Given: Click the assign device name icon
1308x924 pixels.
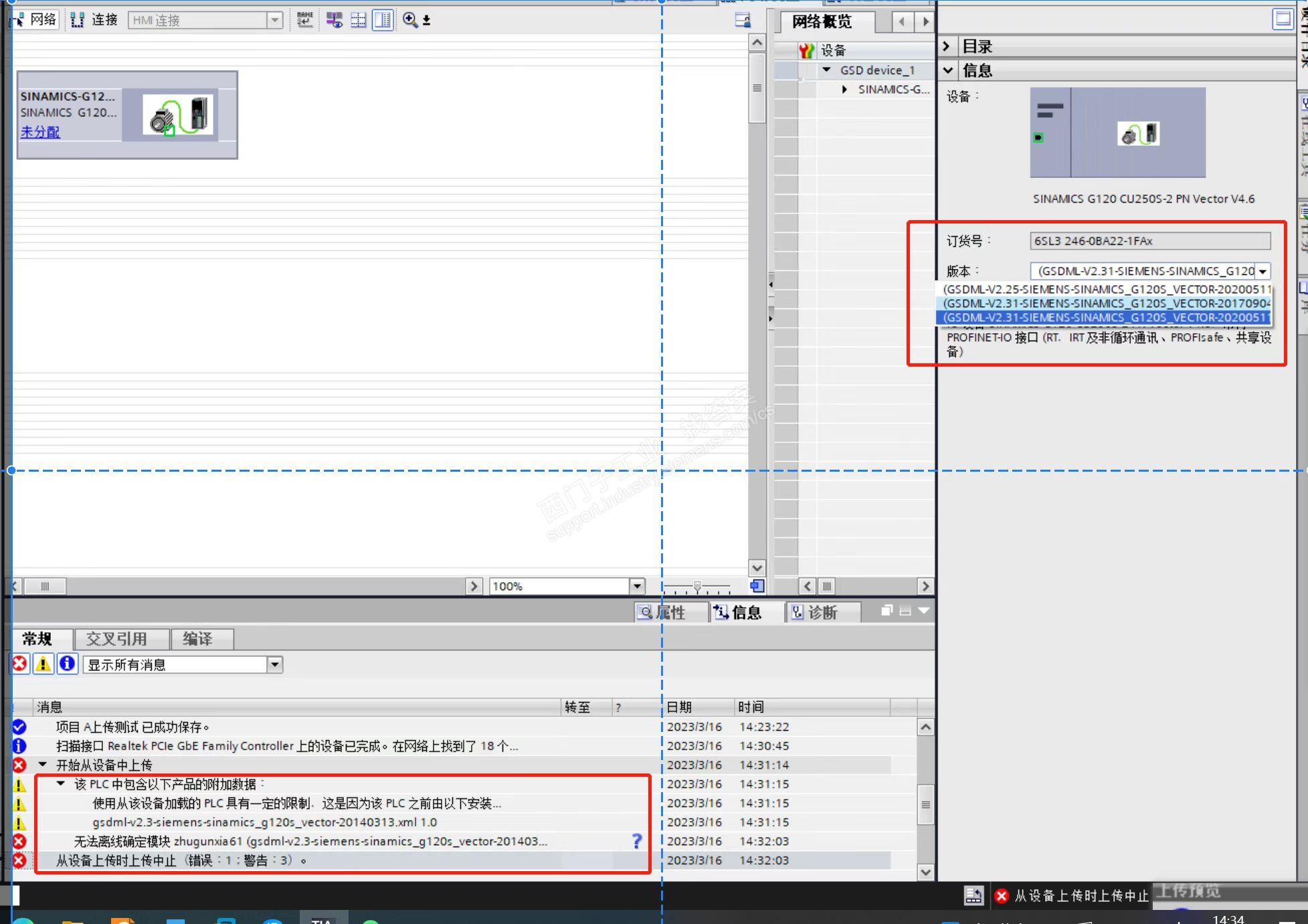Looking at the screenshot, I should [x=304, y=20].
